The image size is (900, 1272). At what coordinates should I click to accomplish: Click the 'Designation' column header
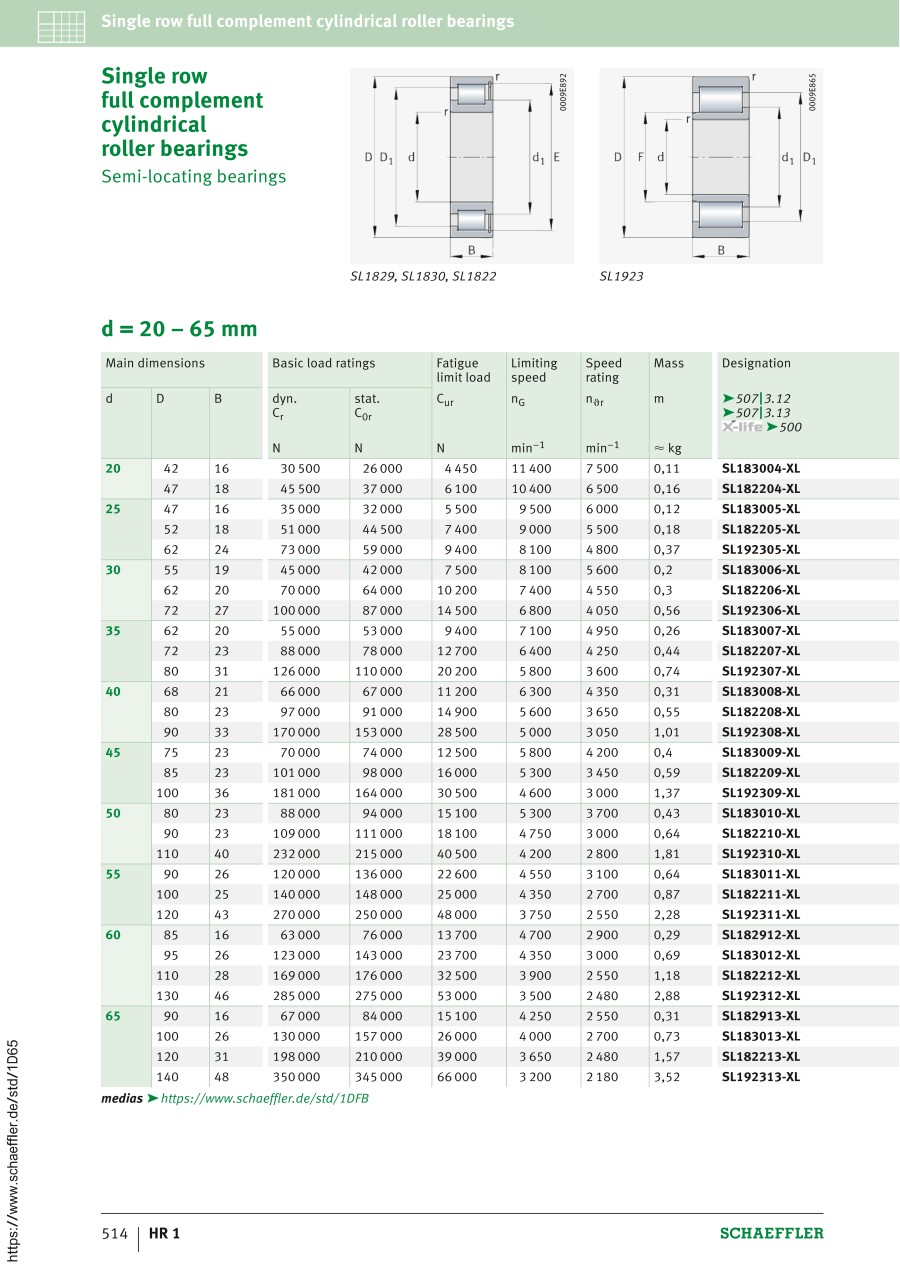coord(756,363)
